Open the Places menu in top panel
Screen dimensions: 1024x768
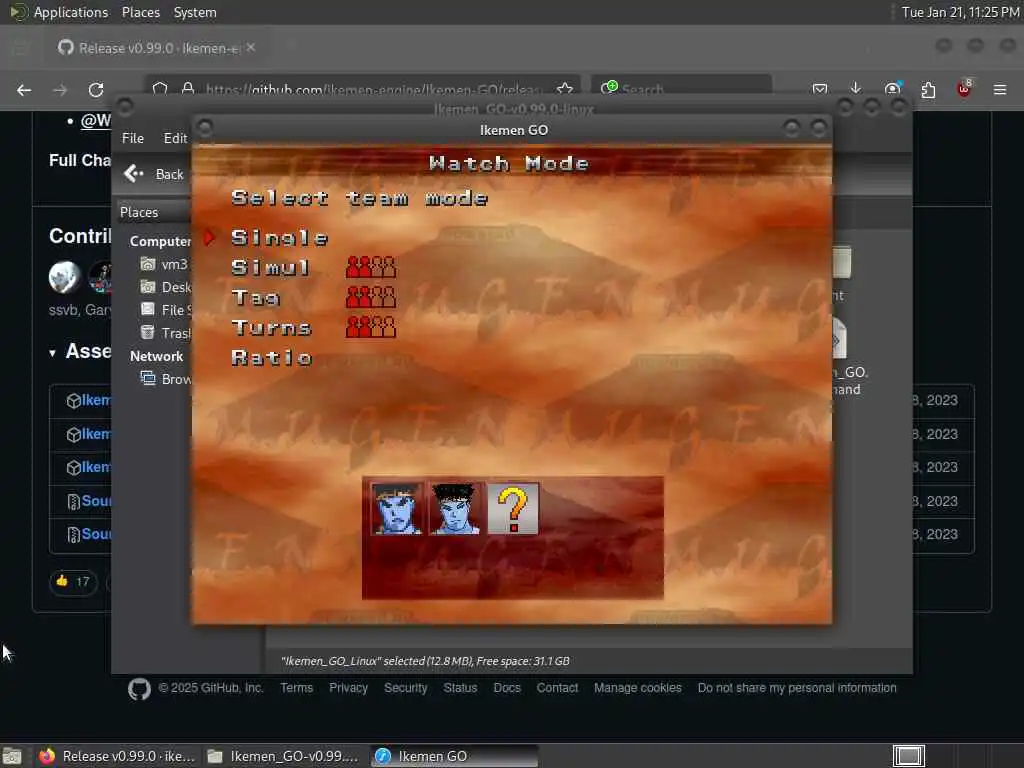click(141, 12)
